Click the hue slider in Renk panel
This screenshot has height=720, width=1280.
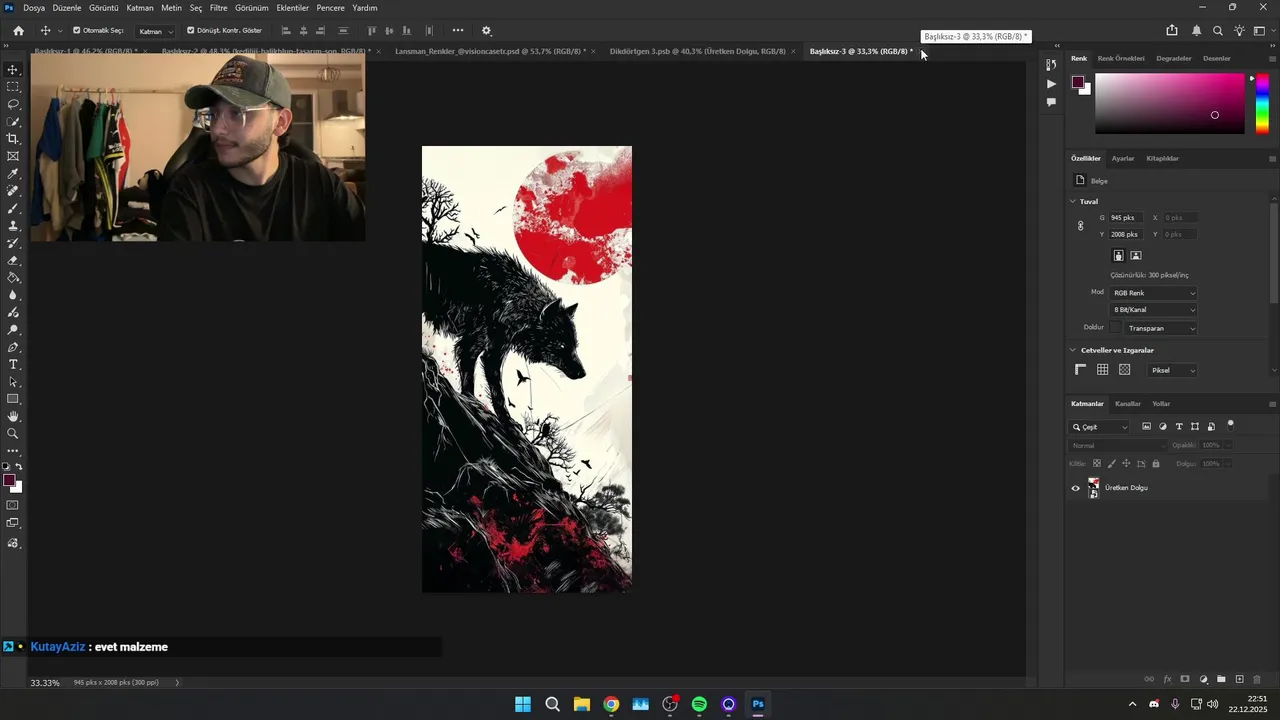pos(1262,104)
